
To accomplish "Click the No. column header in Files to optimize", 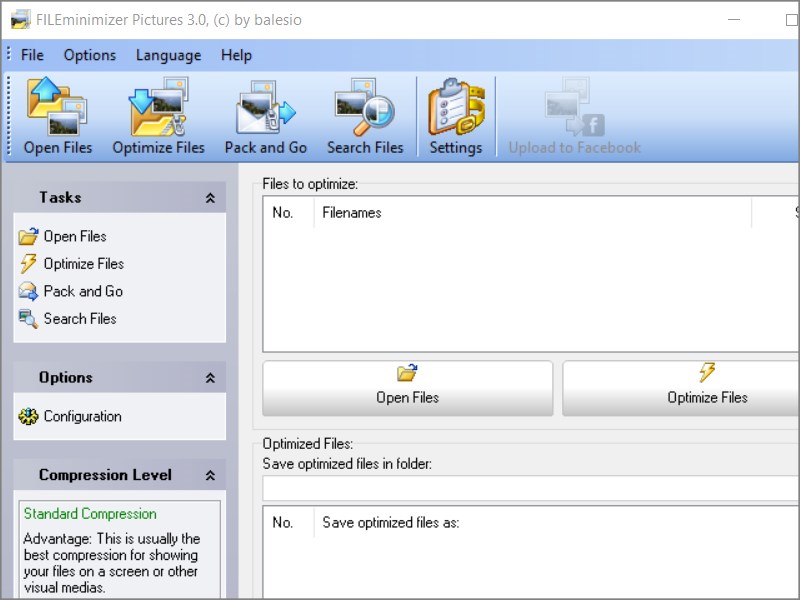I will coord(289,213).
